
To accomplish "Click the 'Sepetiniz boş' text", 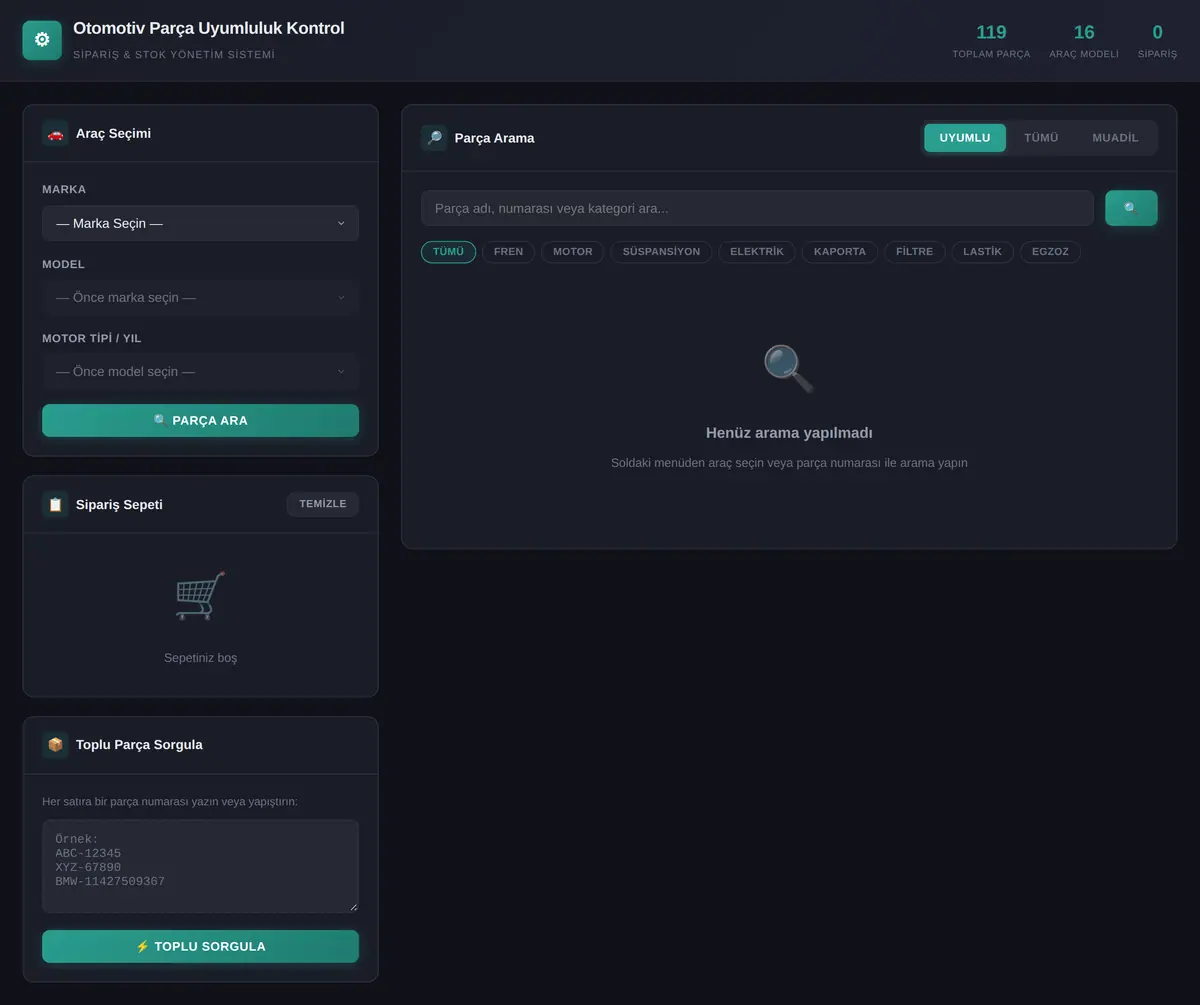I will tap(200, 658).
